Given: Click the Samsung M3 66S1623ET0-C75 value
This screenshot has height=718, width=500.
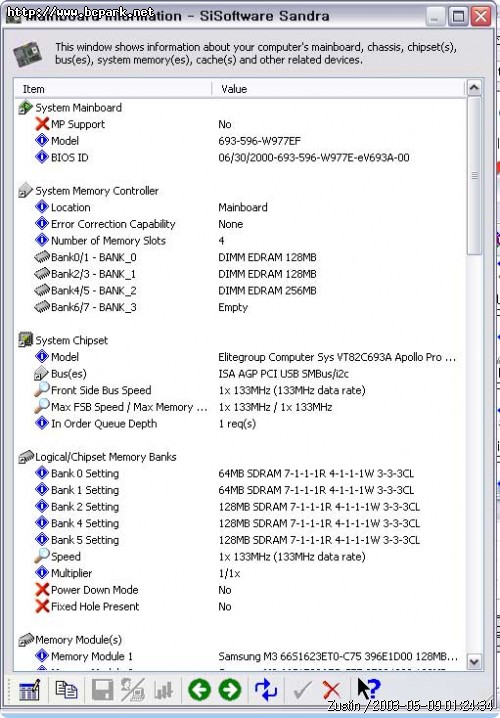Looking at the screenshot, I should [338, 656].
